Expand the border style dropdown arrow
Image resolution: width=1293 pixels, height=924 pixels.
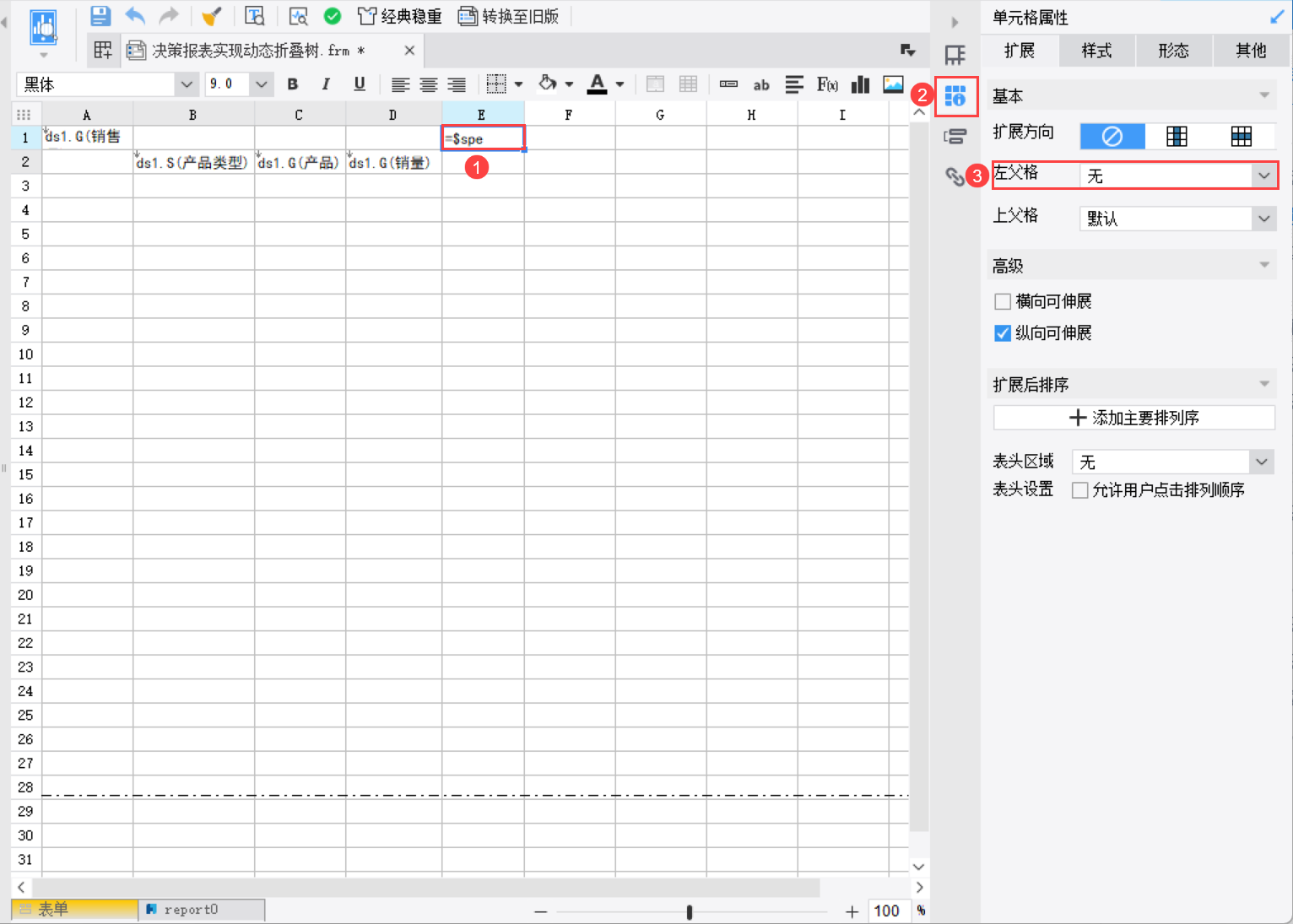coord(518,84)
